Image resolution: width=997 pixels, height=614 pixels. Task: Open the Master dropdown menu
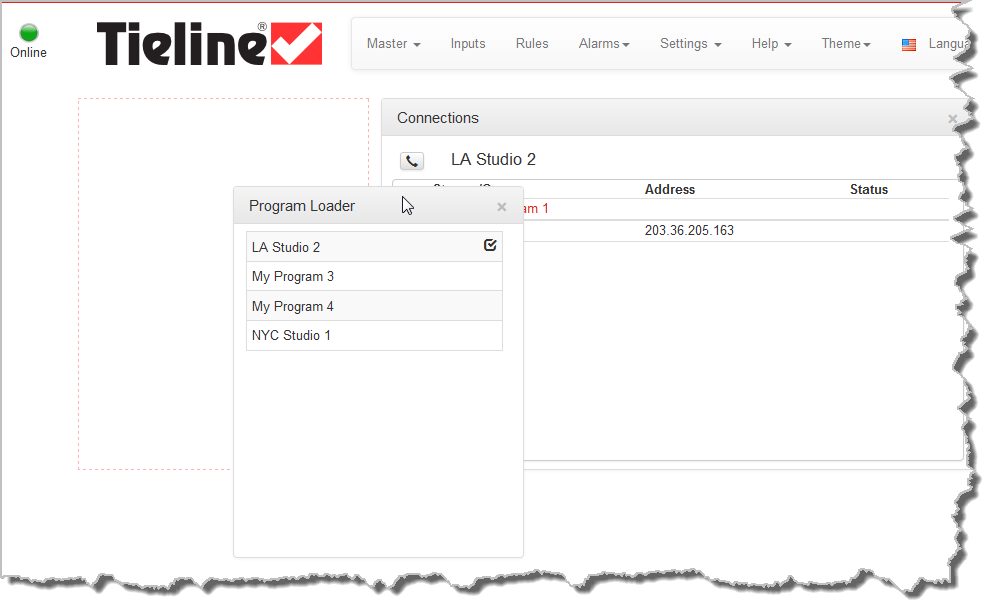(393, 44)
